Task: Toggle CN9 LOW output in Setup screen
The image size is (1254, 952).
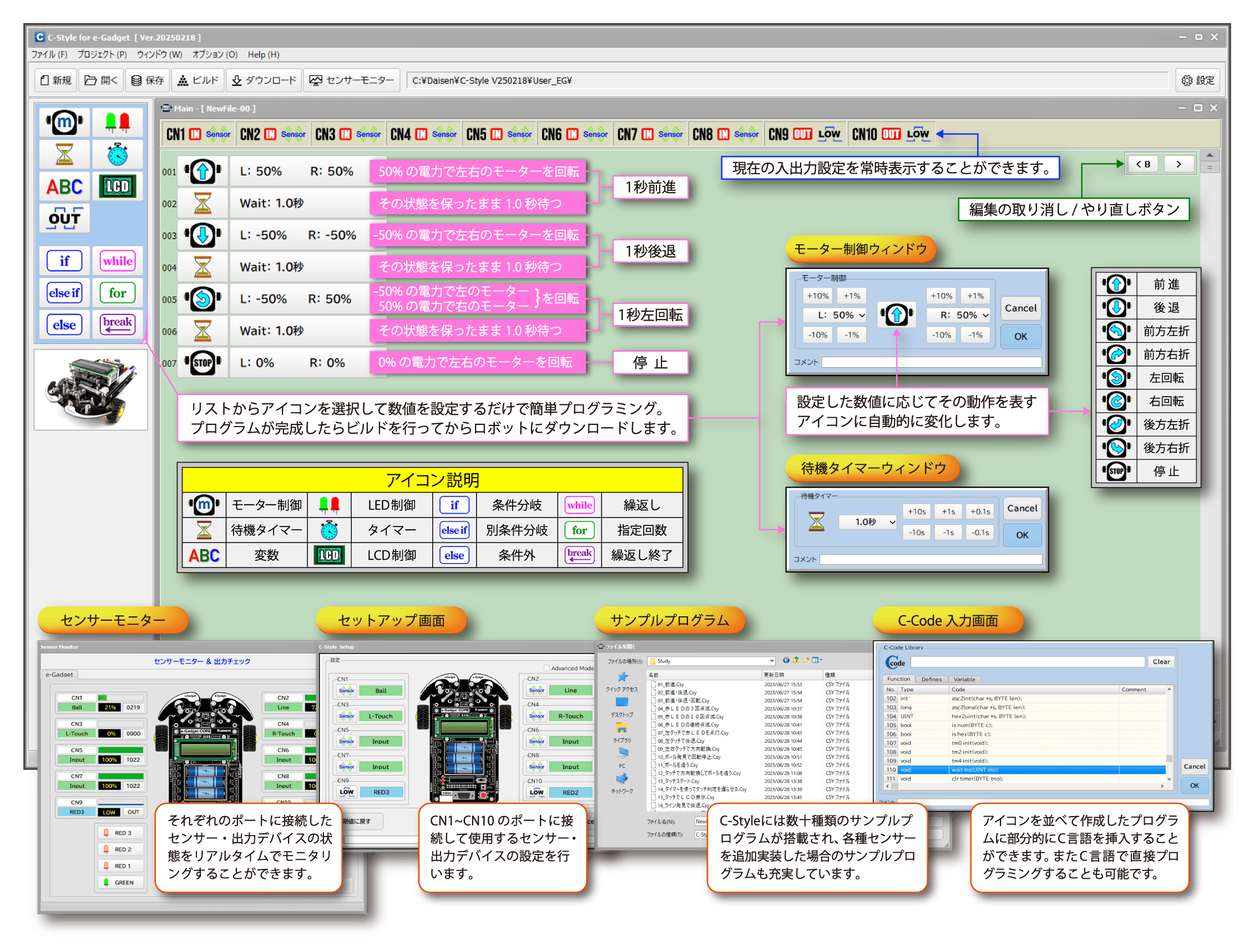Action: (346, 792)
